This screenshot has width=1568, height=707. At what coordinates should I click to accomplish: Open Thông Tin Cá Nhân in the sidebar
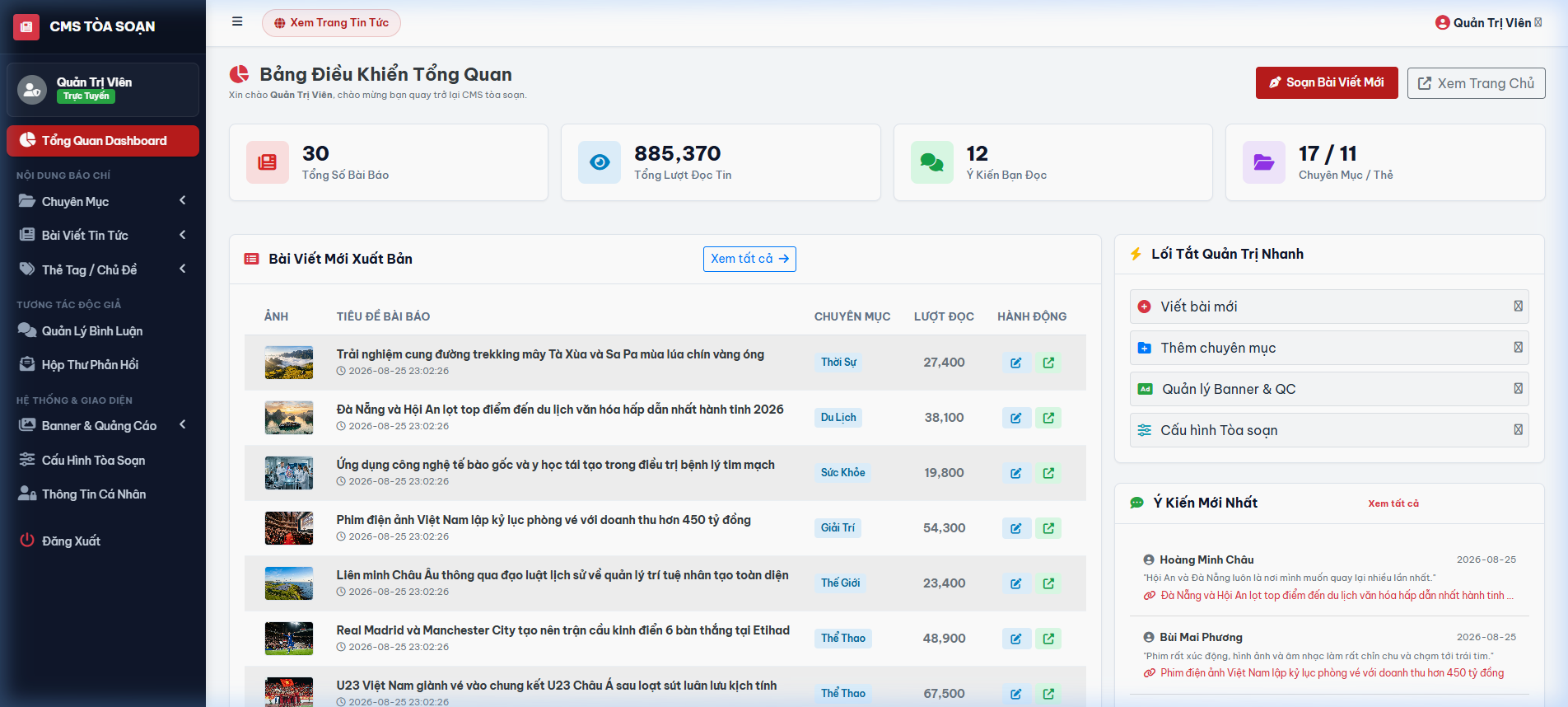coord(103,494)
